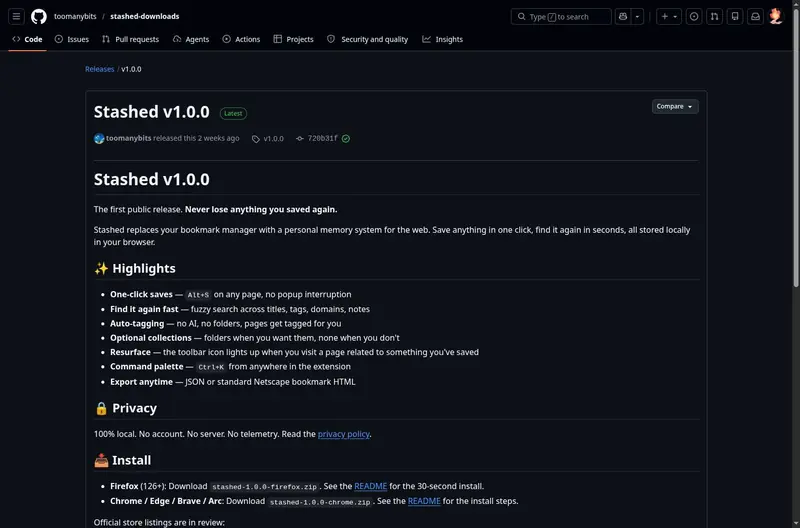Click the Privacy section heading
The image size is (800, 528).
[126, 408]
